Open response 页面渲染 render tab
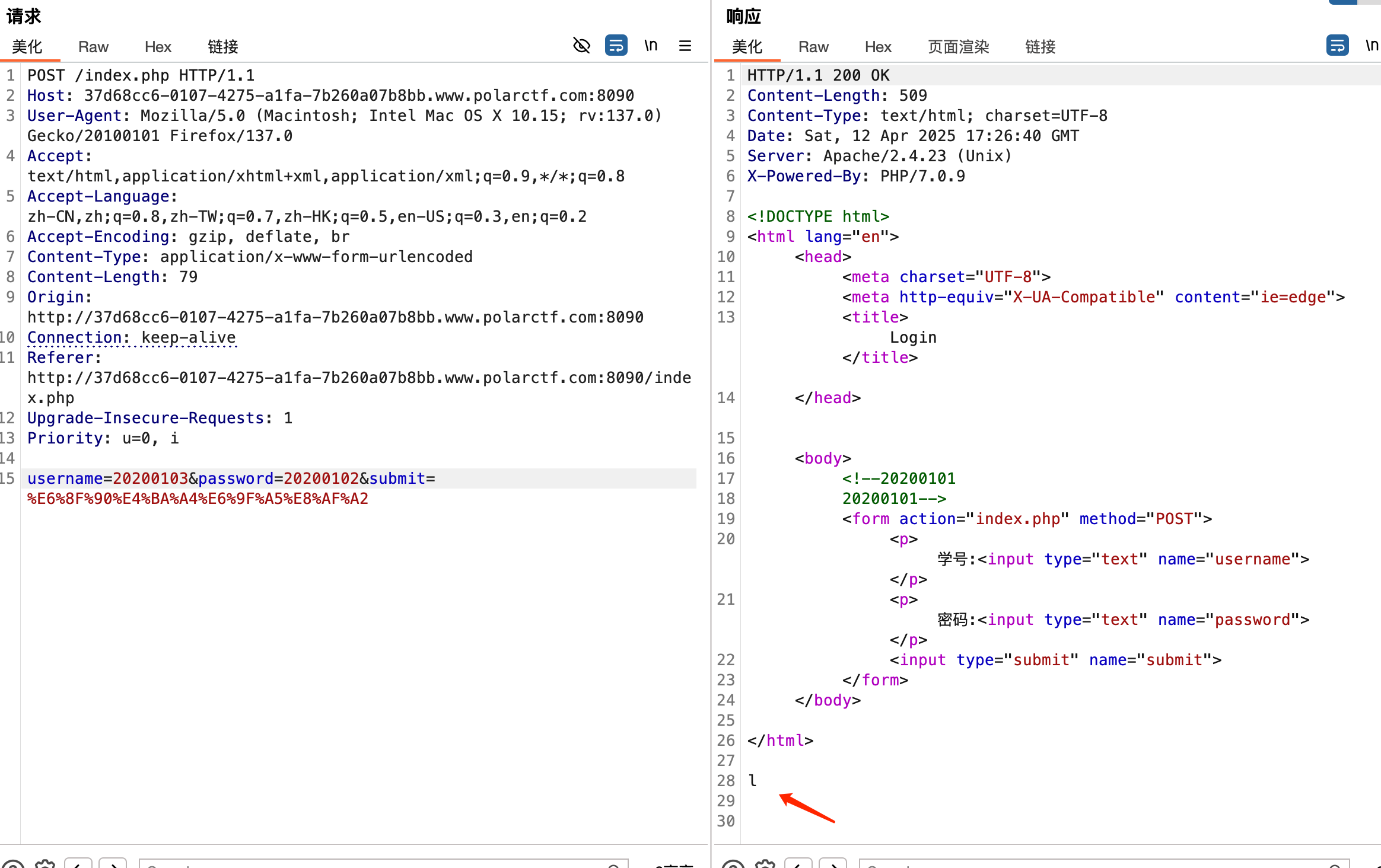The image size is (1381, 868). point(958,47)
